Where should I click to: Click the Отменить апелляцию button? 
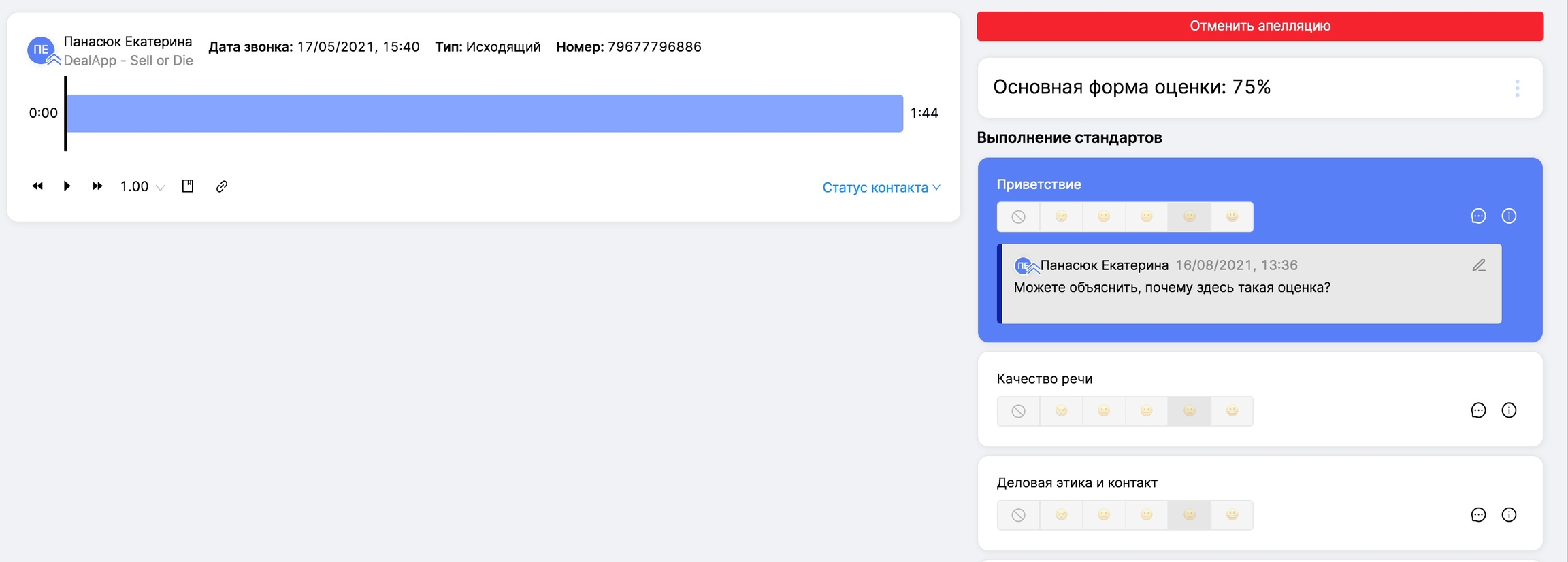1260,26
